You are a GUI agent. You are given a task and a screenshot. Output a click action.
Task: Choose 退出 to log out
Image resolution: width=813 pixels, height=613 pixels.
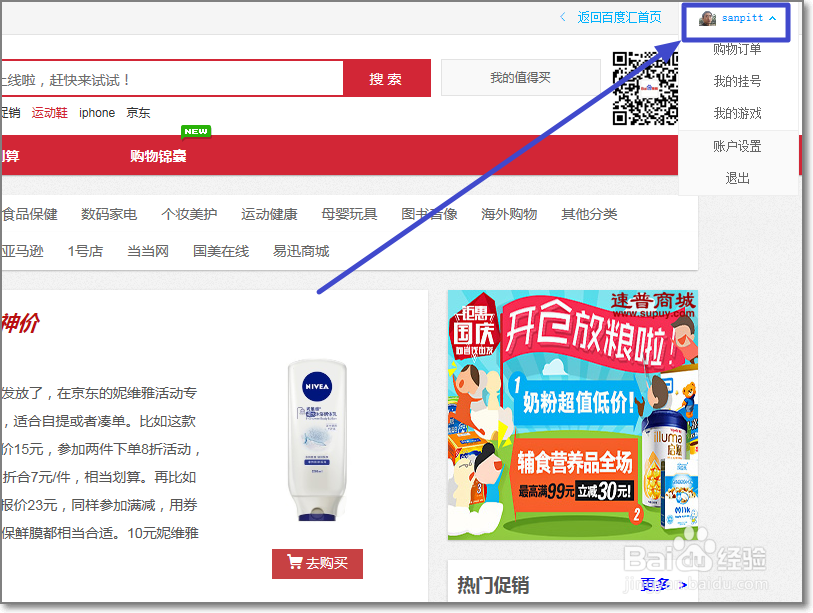tap(737, 178)
